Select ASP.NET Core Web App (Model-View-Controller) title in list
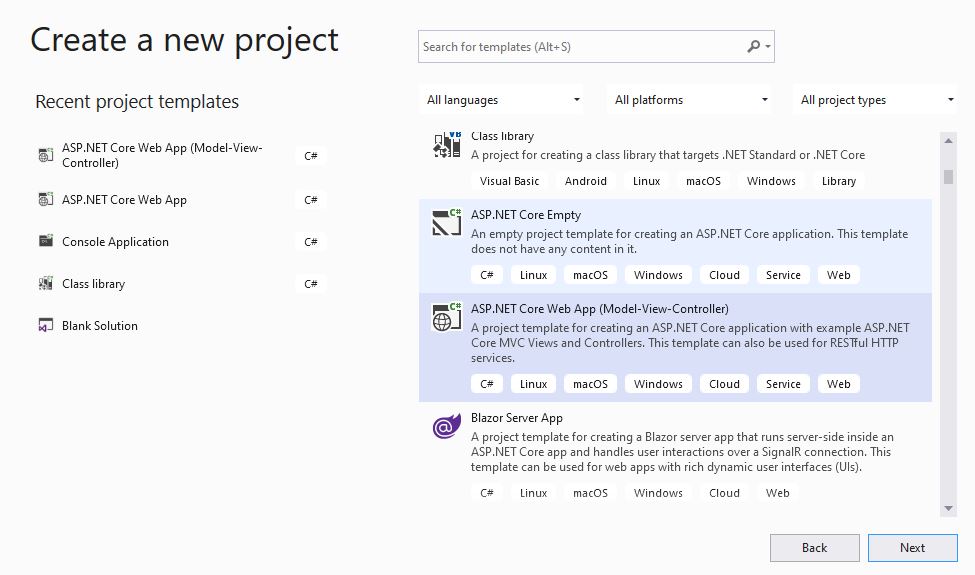 tap(599, 309)
